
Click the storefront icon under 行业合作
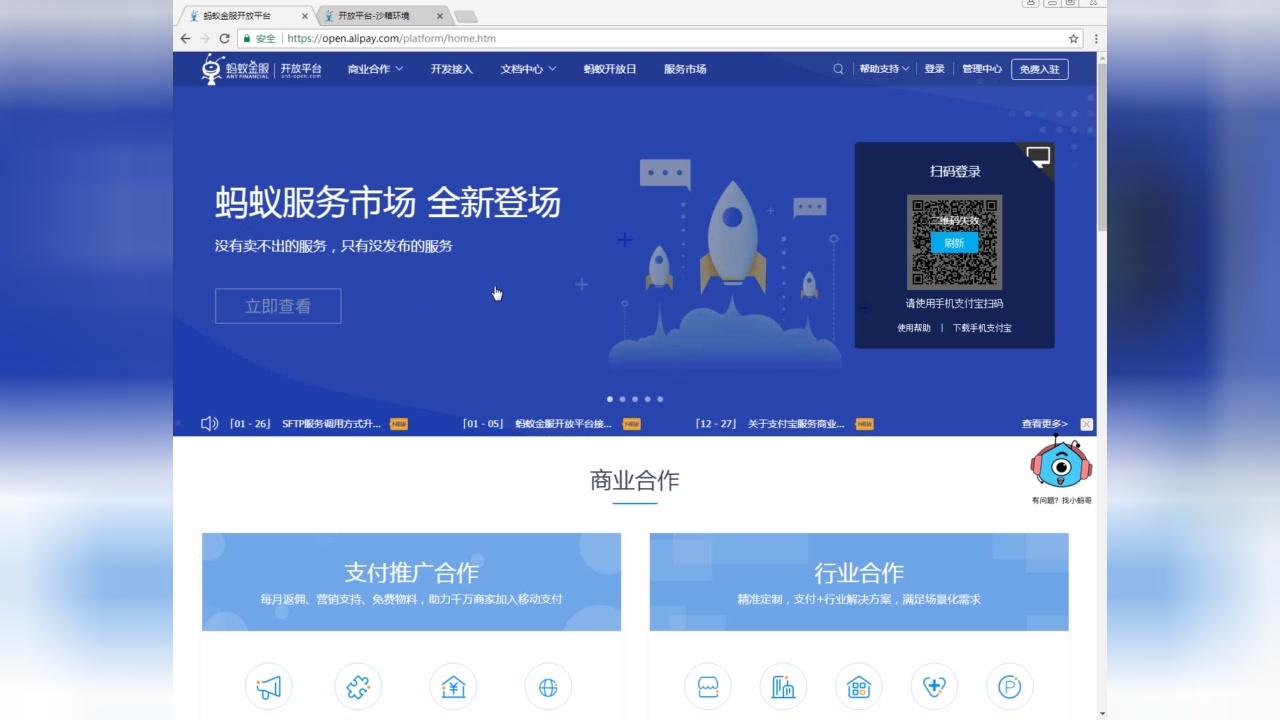point(708,687)
